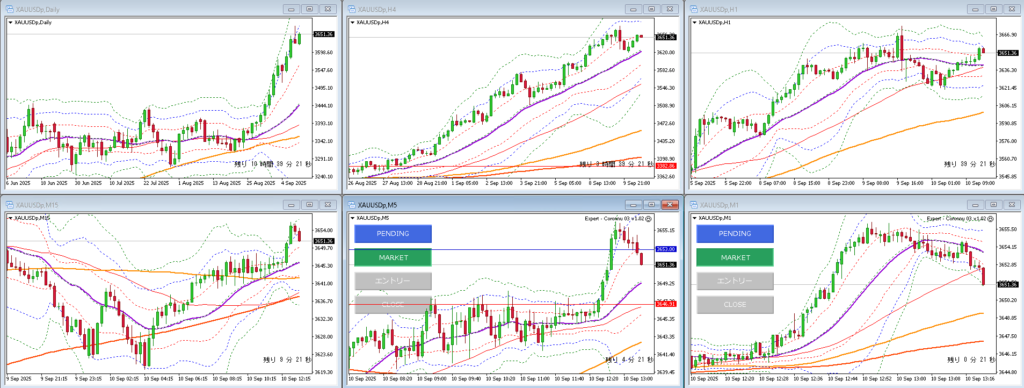The image size is (1024, 388).
Task: Minimize the XAUUSDp,M15 chart window
Action: pyautogui.click(x=292, y=205)
